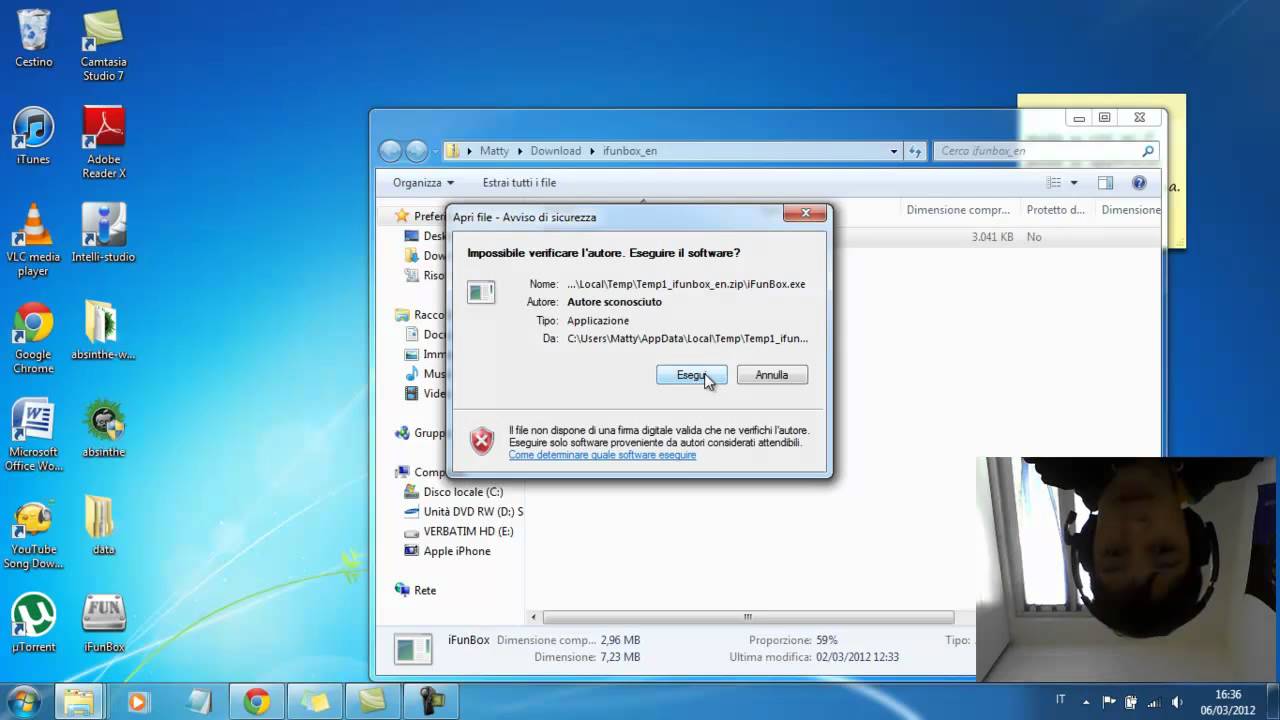The width and height of the screenshot is (1280, 720).
Task: Sort by 'Protetto d...' column header
Action: point(1055,210)
